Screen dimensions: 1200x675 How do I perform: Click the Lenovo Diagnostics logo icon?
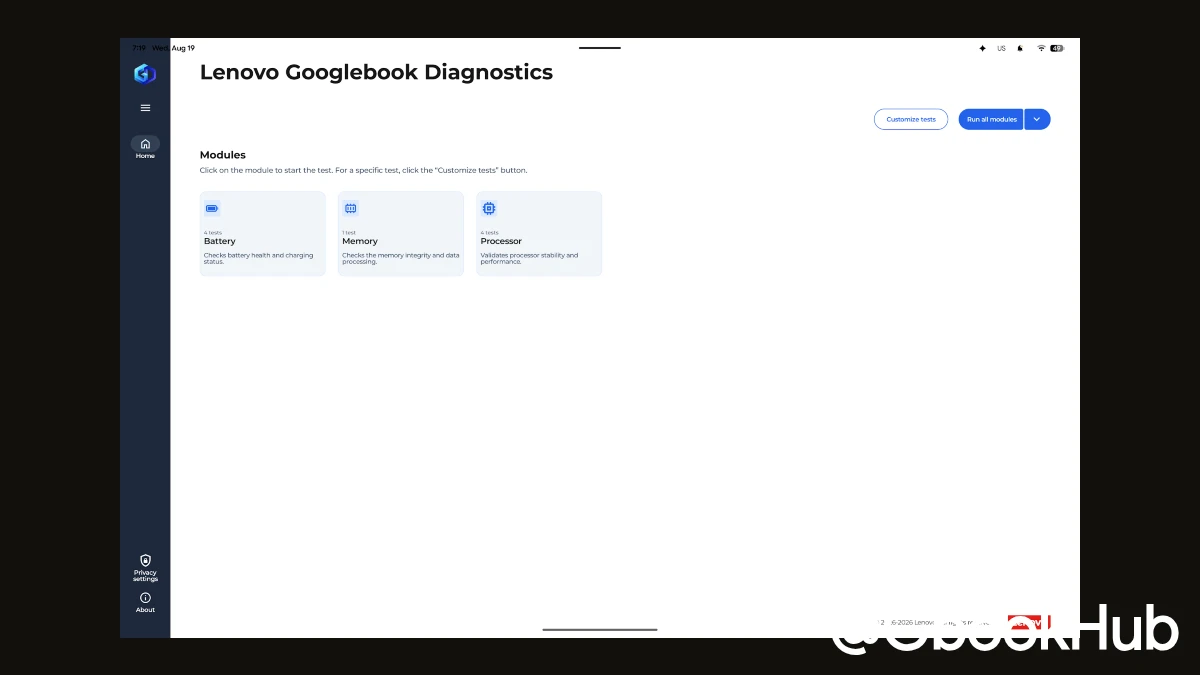pyautogui.click(x=145, y=73)
